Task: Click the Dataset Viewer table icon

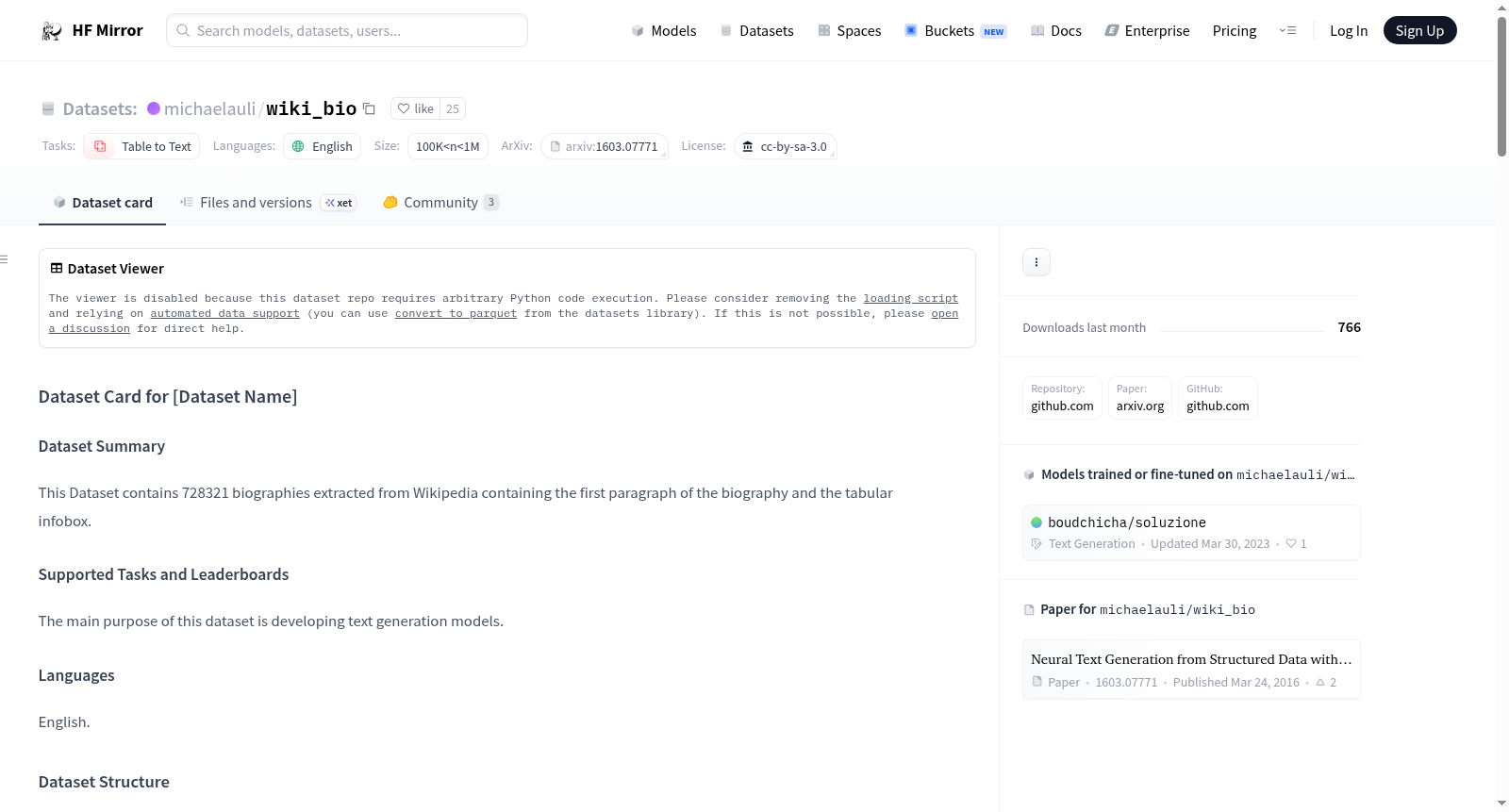Action: pos(57,269)
